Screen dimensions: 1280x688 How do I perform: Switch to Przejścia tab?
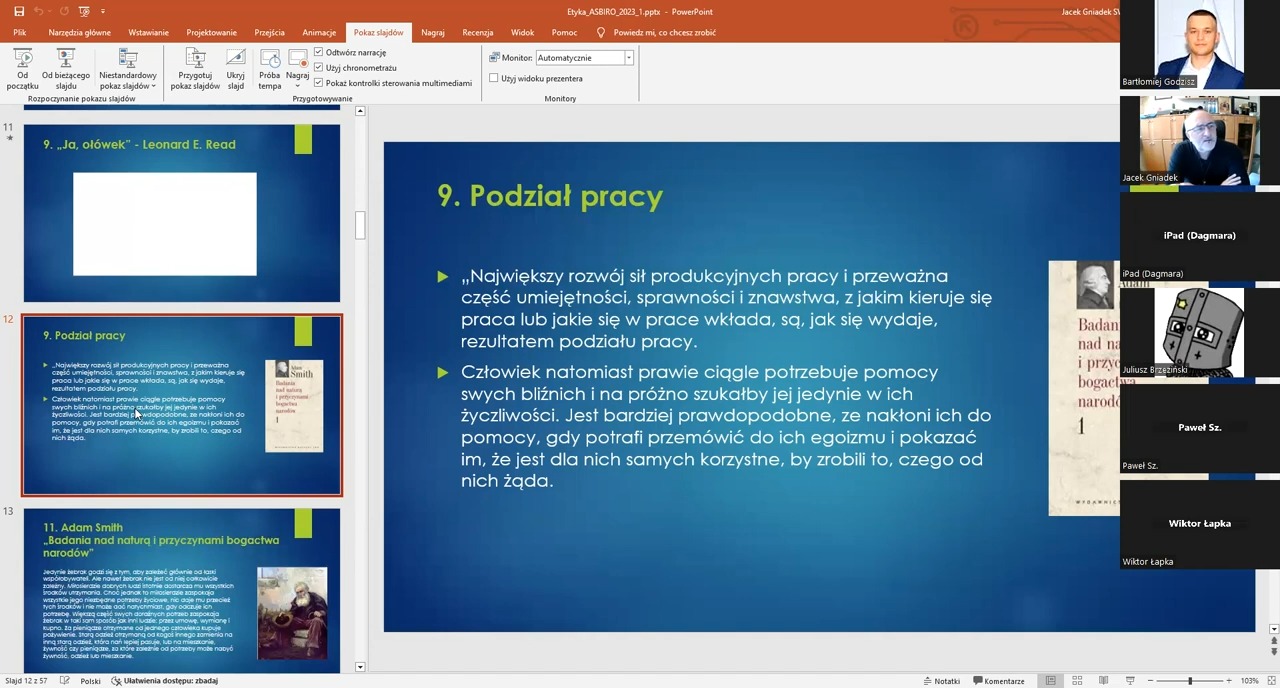269,32
